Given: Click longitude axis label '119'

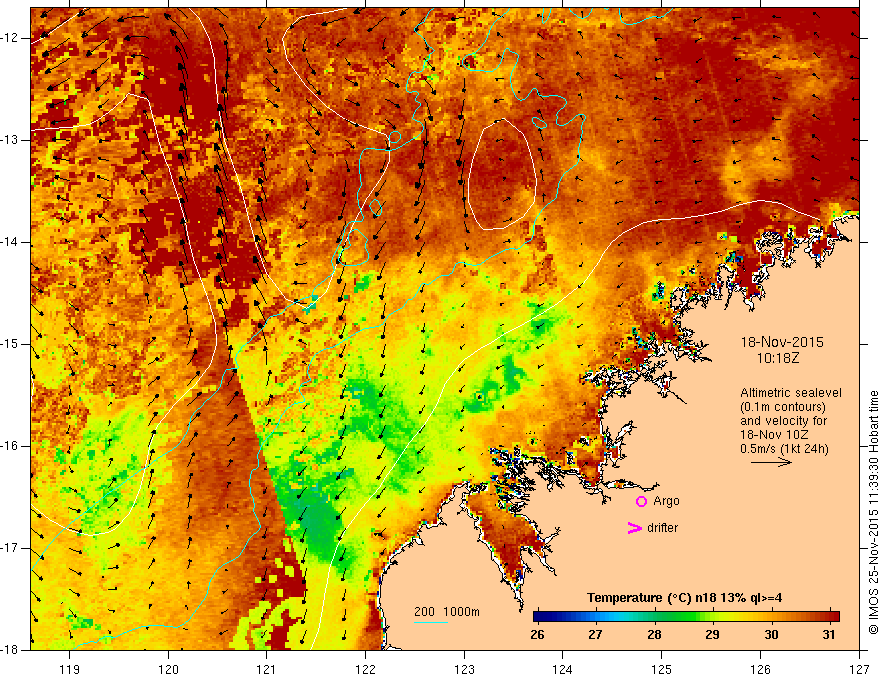Looking at the screenshot, I should (x=70, y=669).
